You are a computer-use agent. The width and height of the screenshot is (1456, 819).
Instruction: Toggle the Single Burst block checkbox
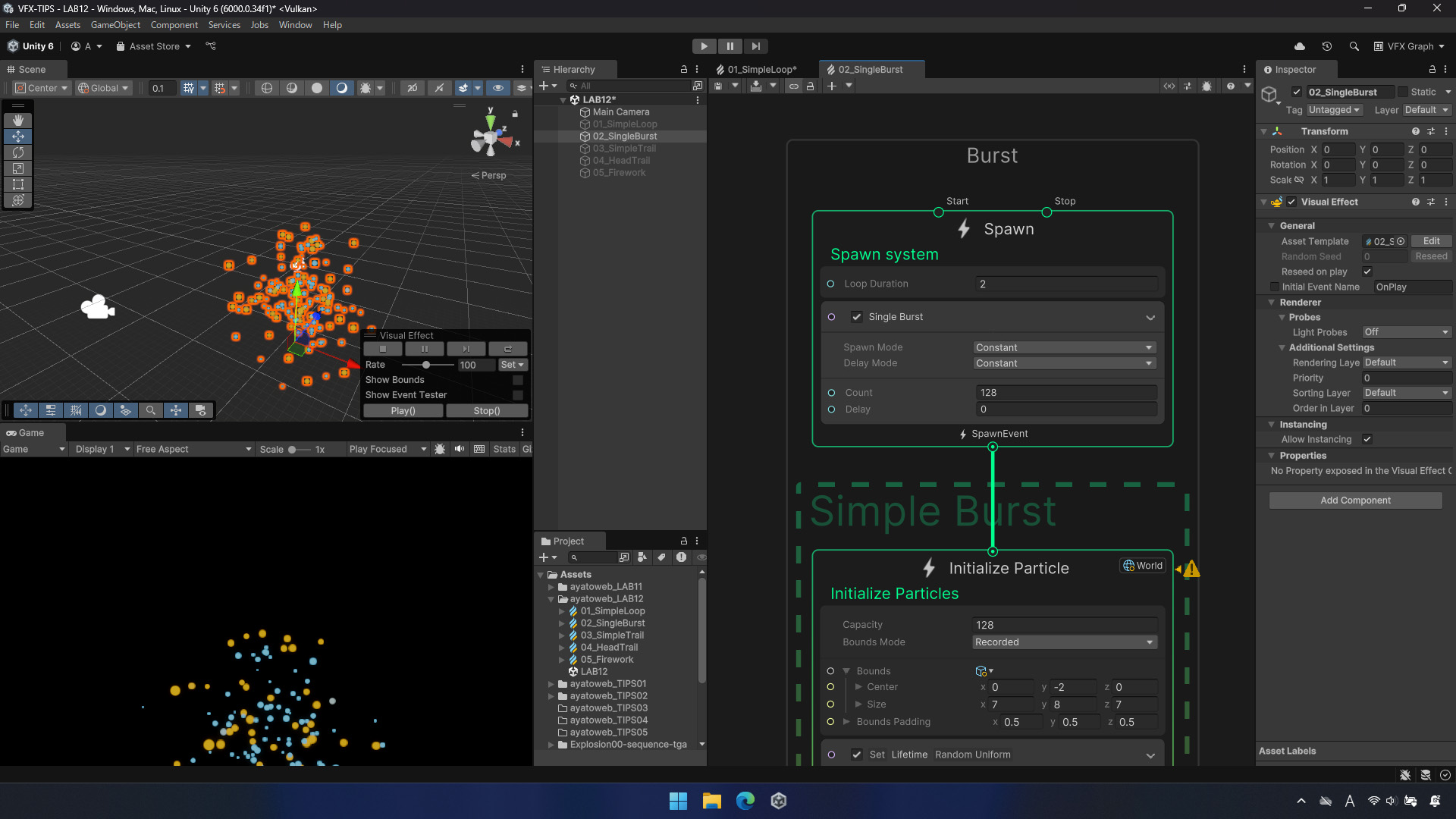click(857, 317)
